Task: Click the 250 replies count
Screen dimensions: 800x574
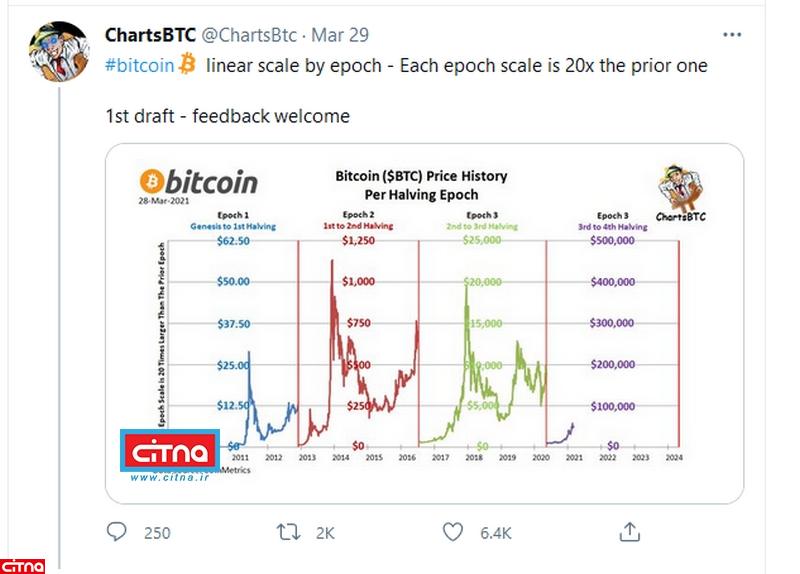Action: tap(157, 533)
